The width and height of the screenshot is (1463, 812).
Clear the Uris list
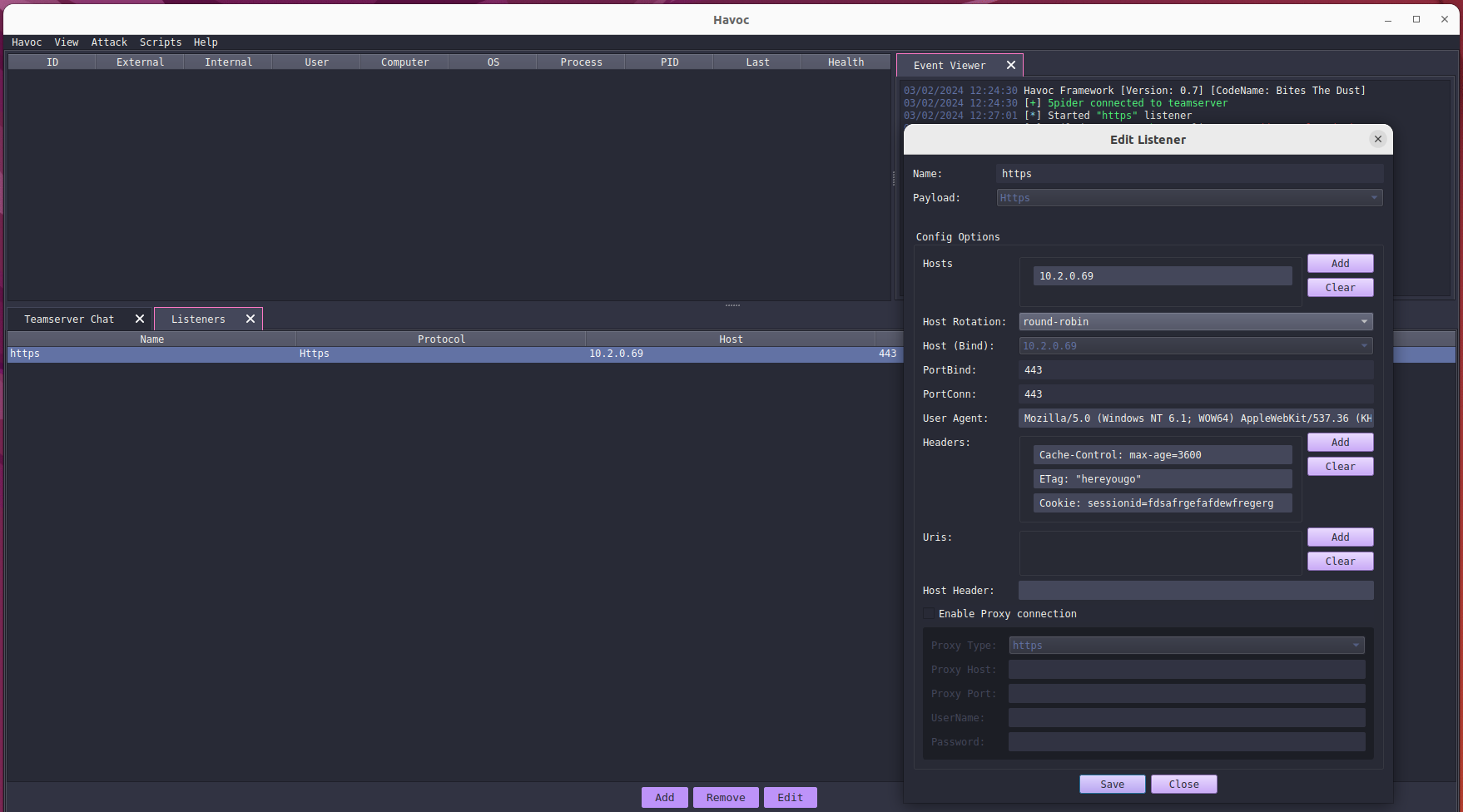tap(1341, 562)
